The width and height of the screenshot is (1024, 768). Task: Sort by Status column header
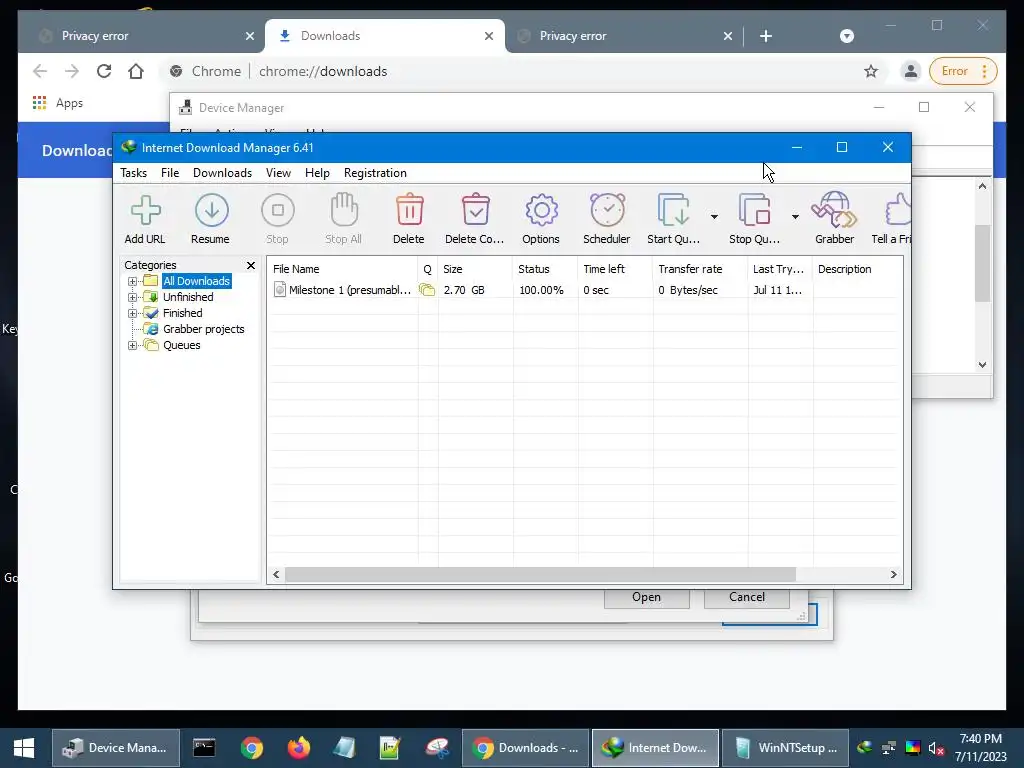click(x=545, y=269)
